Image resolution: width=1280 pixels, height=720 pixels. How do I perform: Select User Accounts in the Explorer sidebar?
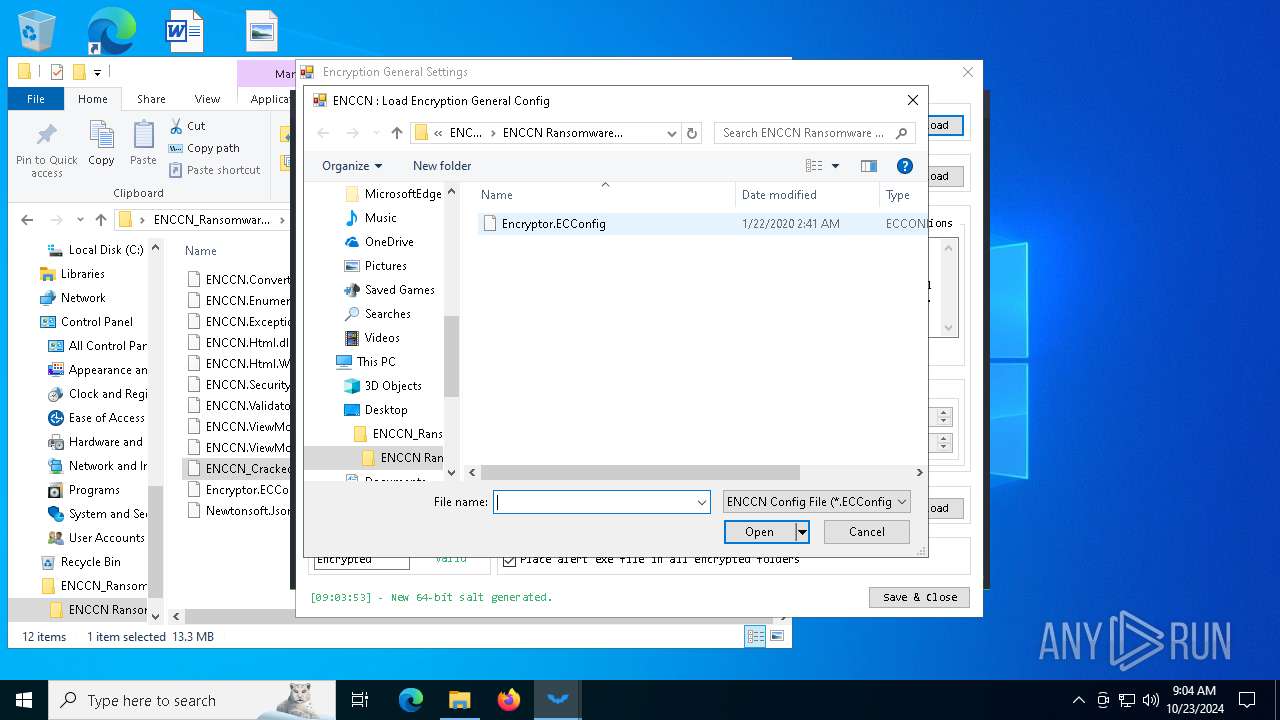tap(106, 538)
